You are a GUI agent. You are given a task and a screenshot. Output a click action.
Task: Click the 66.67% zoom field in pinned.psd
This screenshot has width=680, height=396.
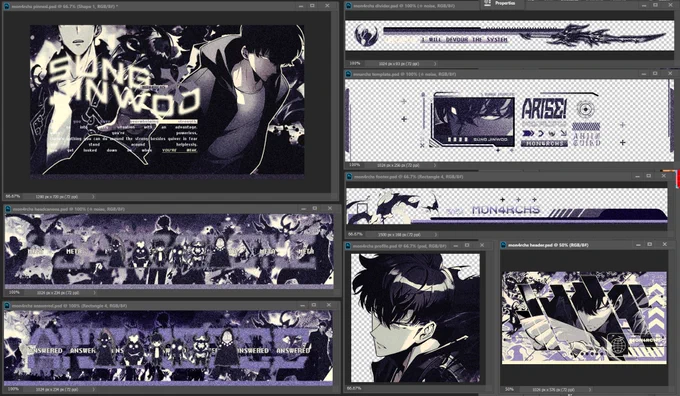tap(14, 196)
